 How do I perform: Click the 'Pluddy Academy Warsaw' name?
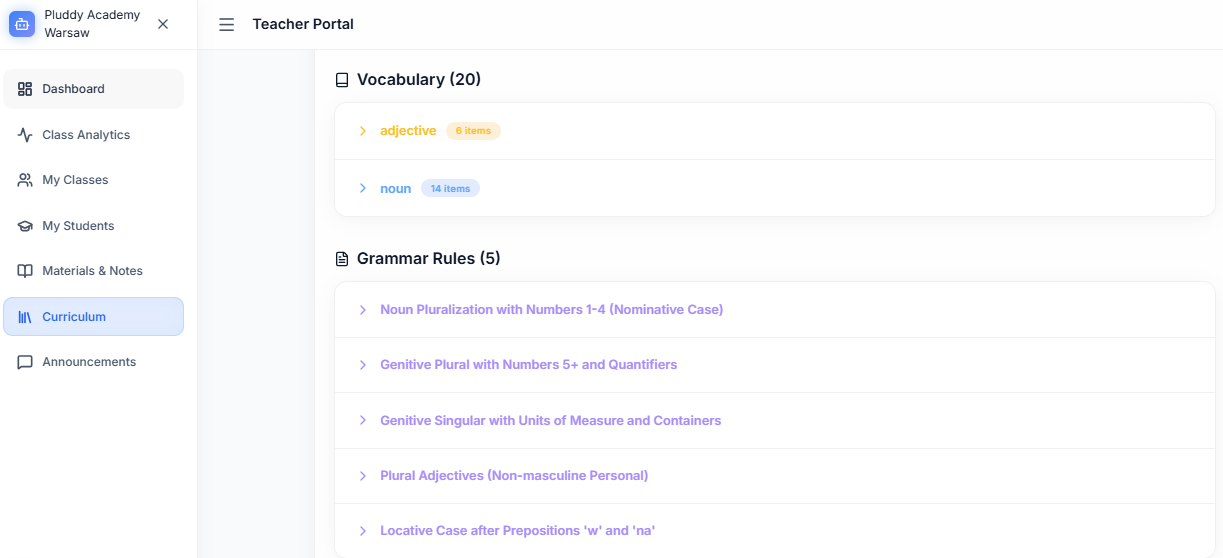pos(93,24)
